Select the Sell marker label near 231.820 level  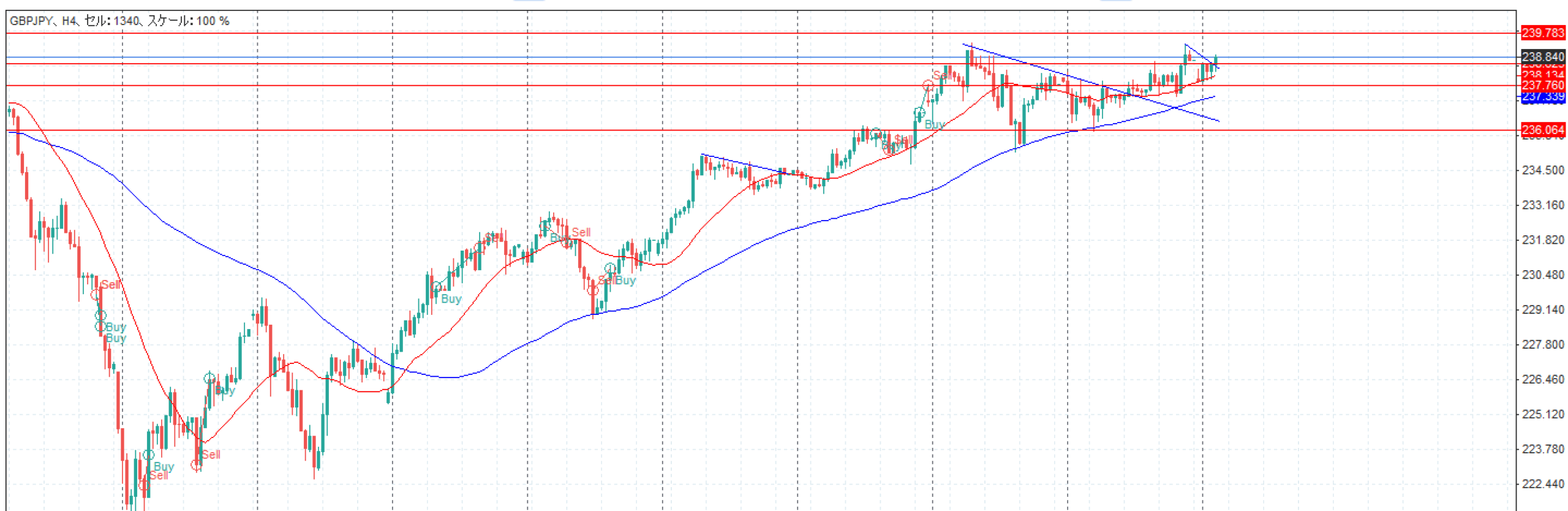point(581,232)
